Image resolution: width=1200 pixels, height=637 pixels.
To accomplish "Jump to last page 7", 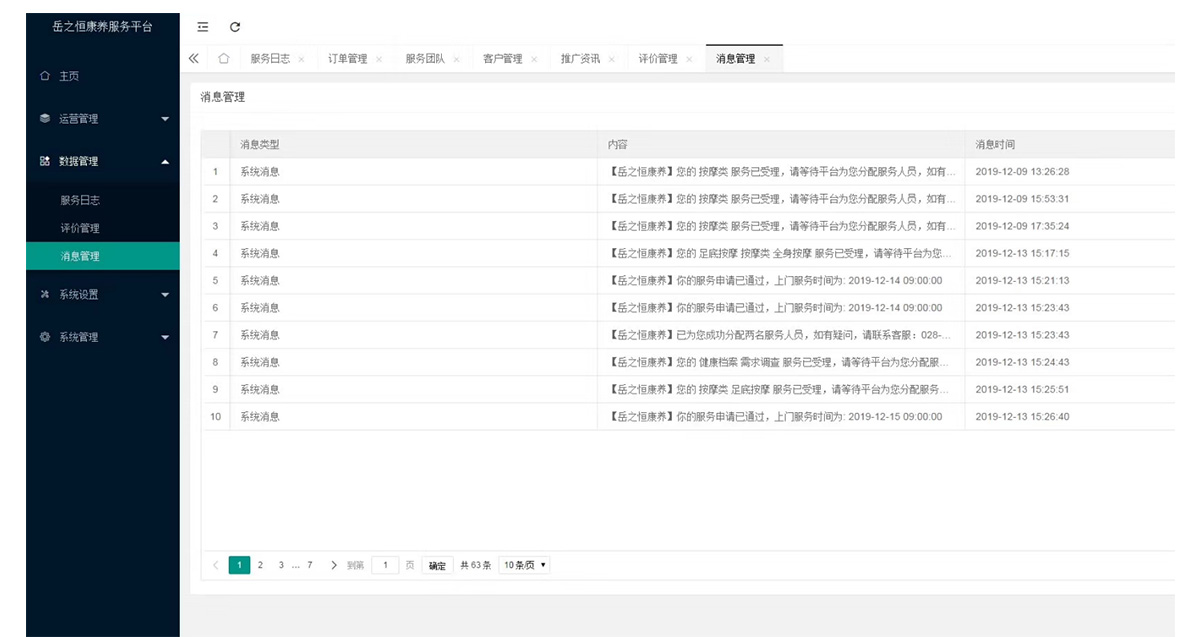I will pyautogui.click(x=310, y=565).
